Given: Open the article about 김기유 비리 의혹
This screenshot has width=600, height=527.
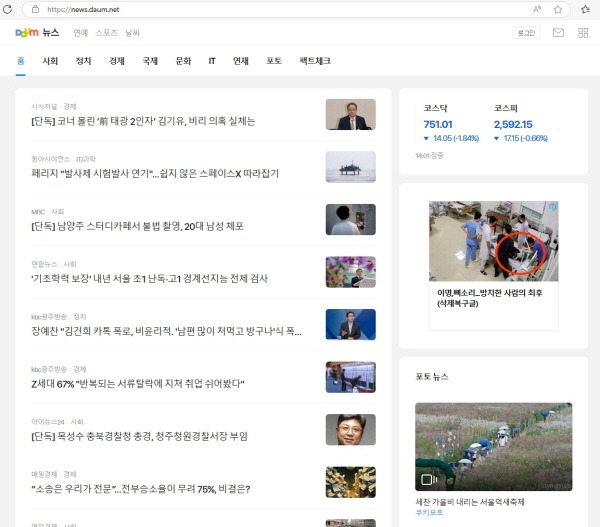Looking at the screenshot, I should 143,121.
